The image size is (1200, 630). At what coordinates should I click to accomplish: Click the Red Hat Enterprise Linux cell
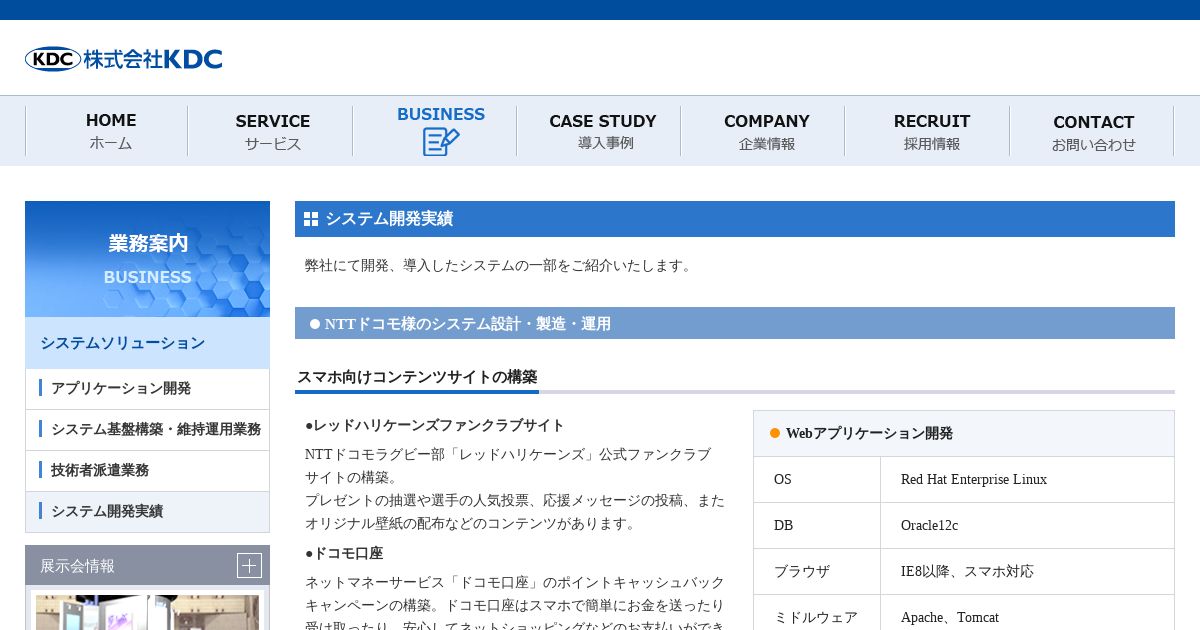[x=1027, y=480]
